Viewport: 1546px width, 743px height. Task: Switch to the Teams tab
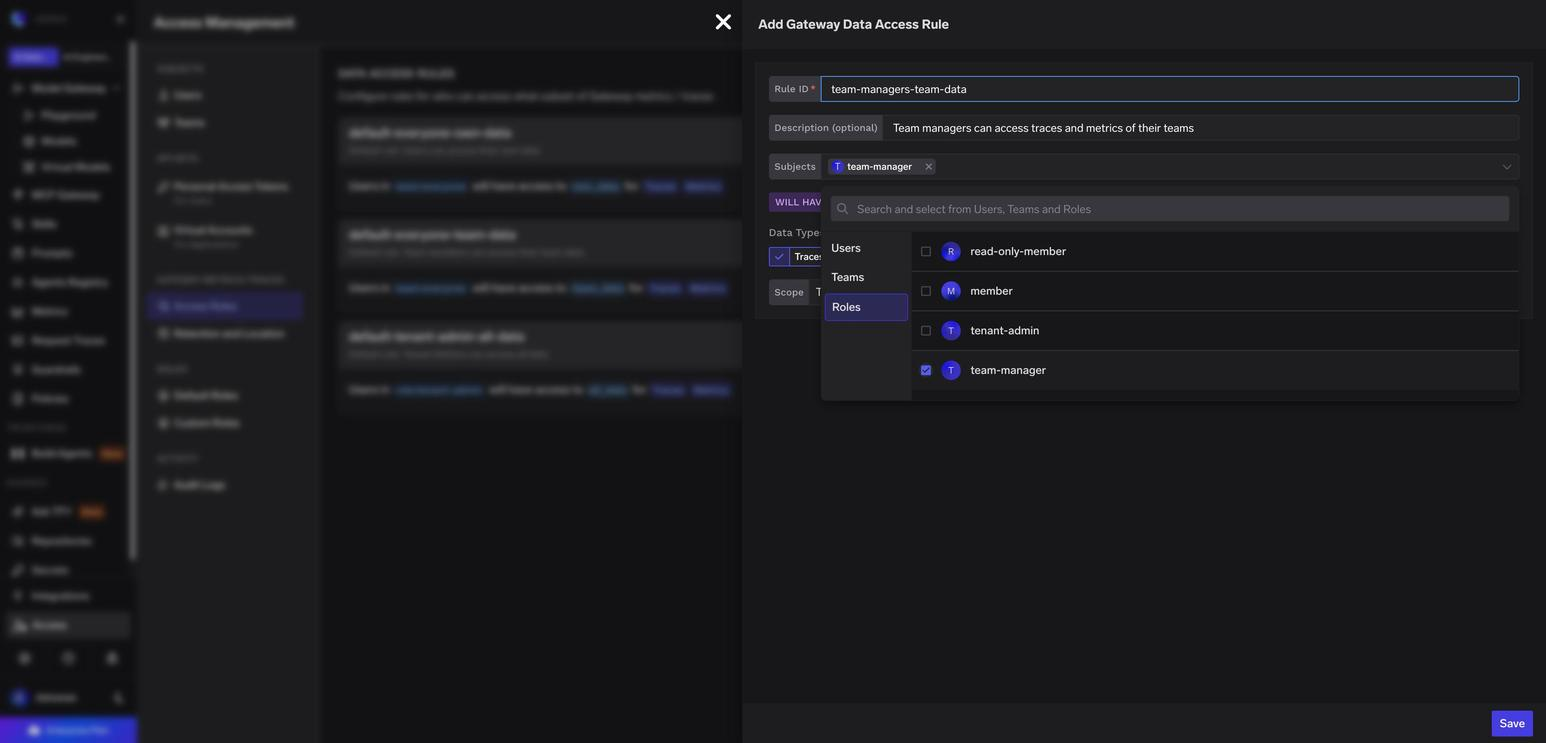click(x=866, y=277)
